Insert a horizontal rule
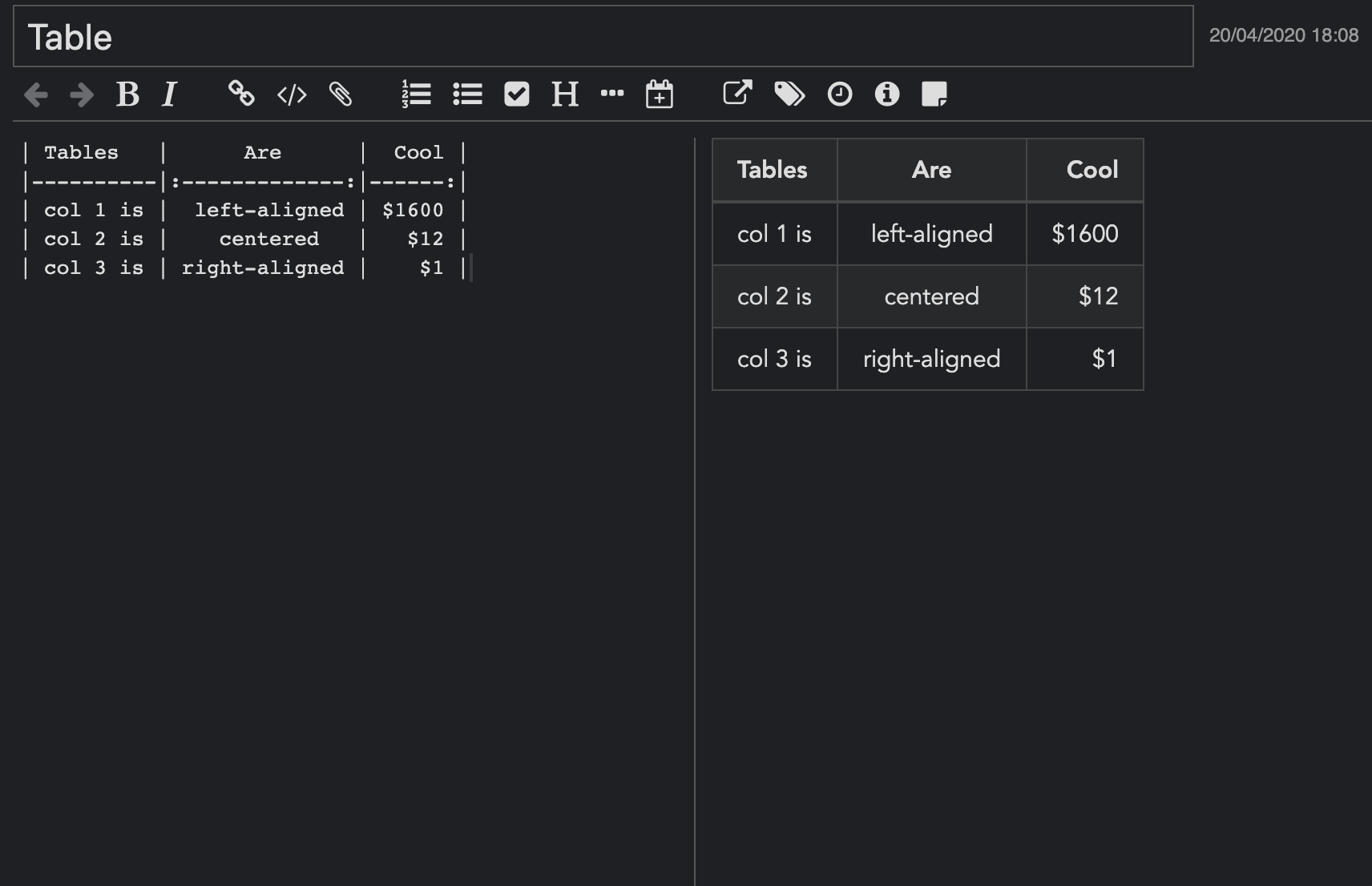Viewport: 1372px width, 886px height. pos(612,95)
